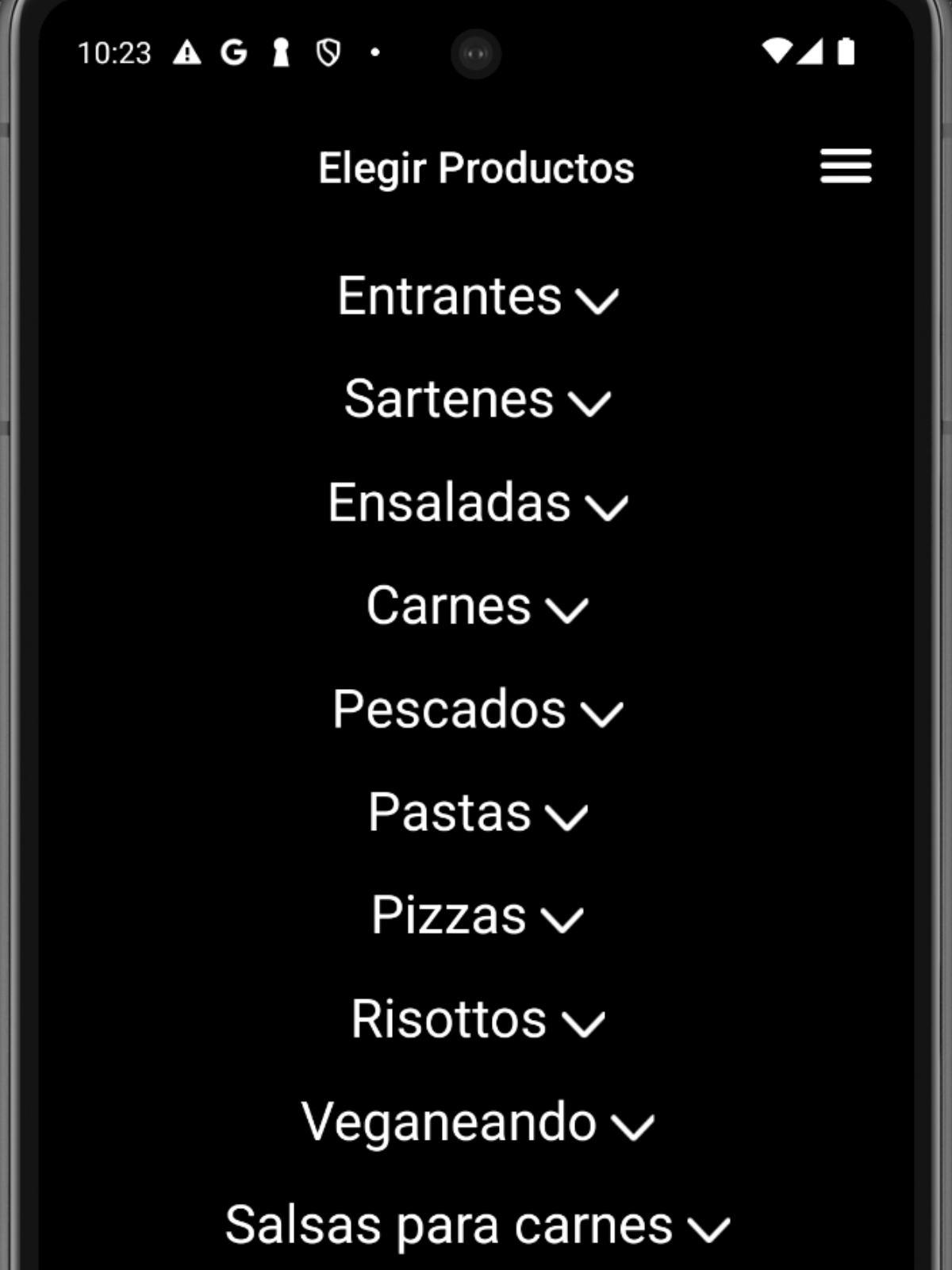
Task: Open the Pescados category
Action: click(449, 709)
